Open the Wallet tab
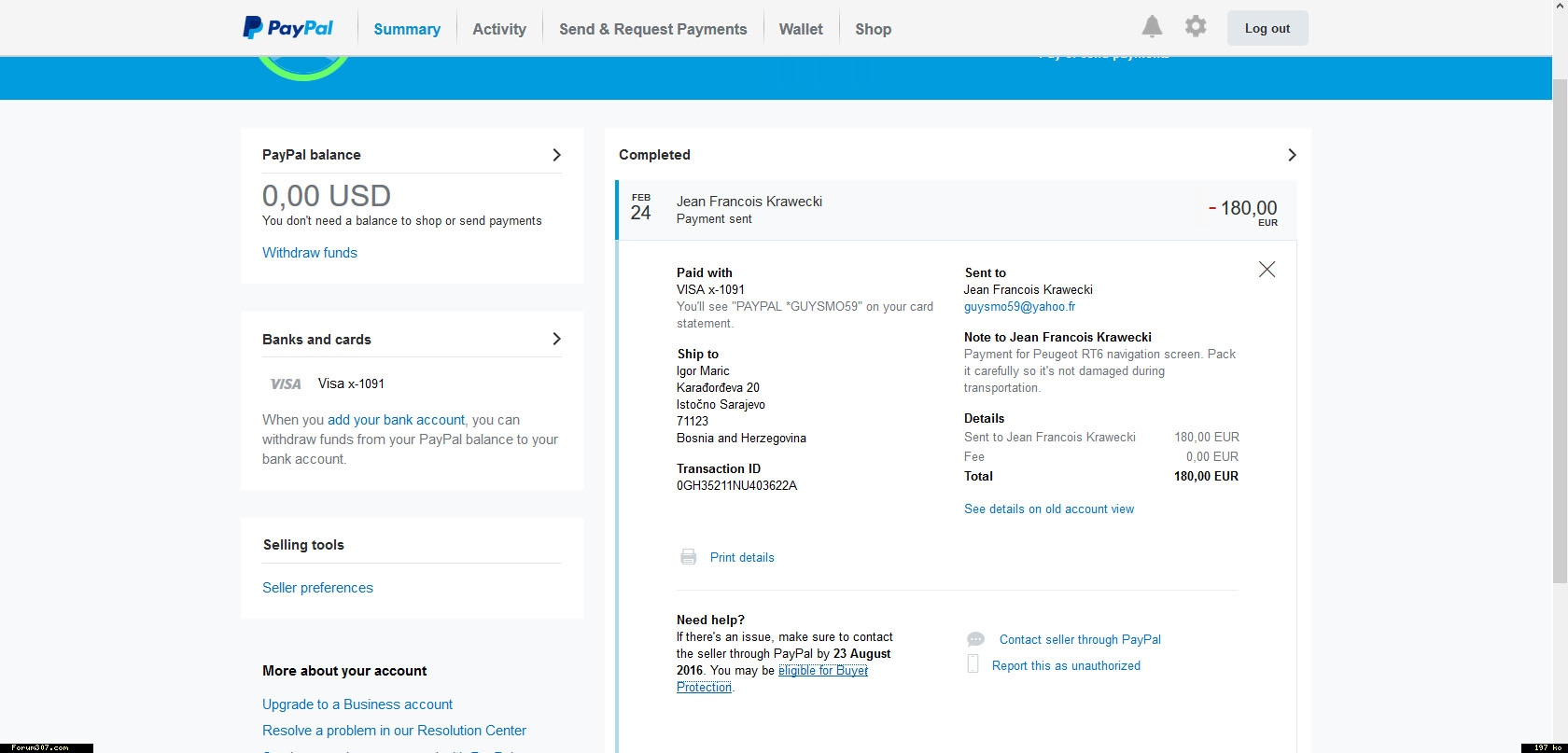This screenshot has height=753, width=1568. point(801,29)
